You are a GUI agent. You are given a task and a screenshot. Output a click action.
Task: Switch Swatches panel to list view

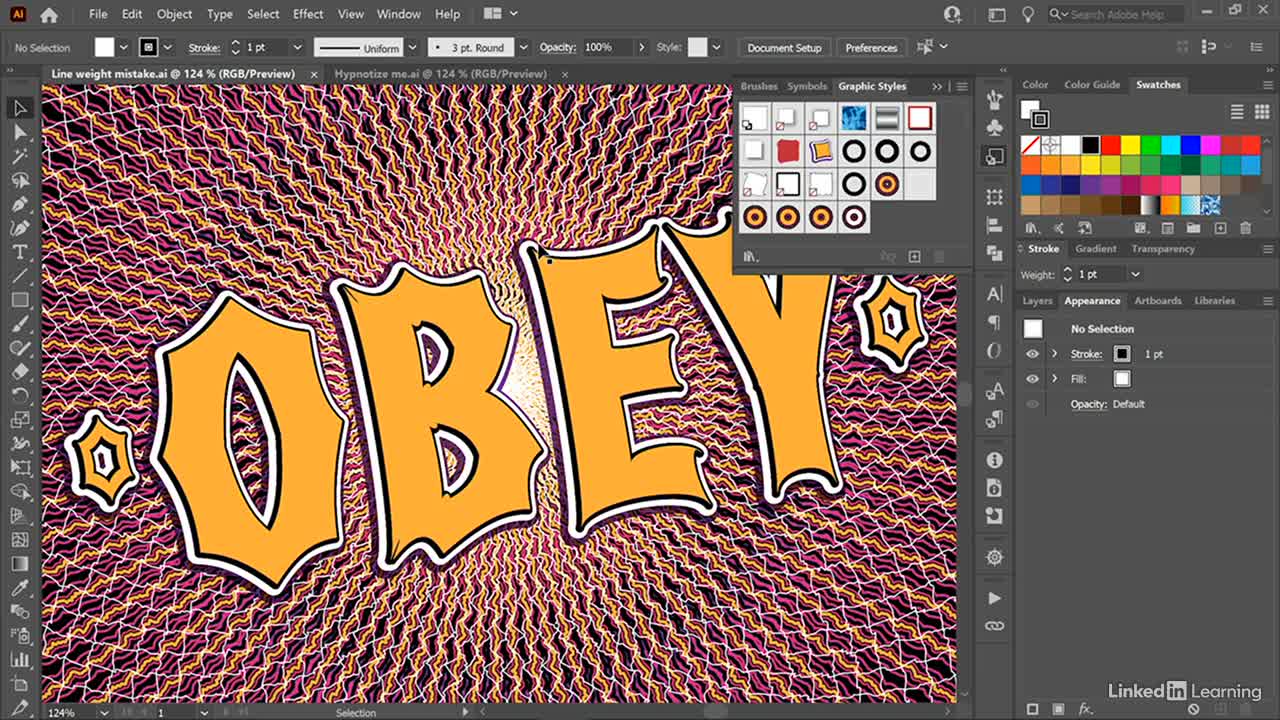tap(1237, 111)
